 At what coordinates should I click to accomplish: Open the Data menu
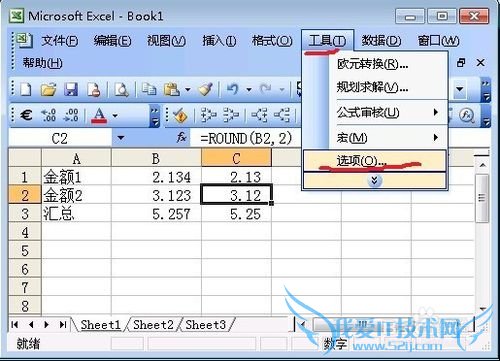(x=381, y=41)
